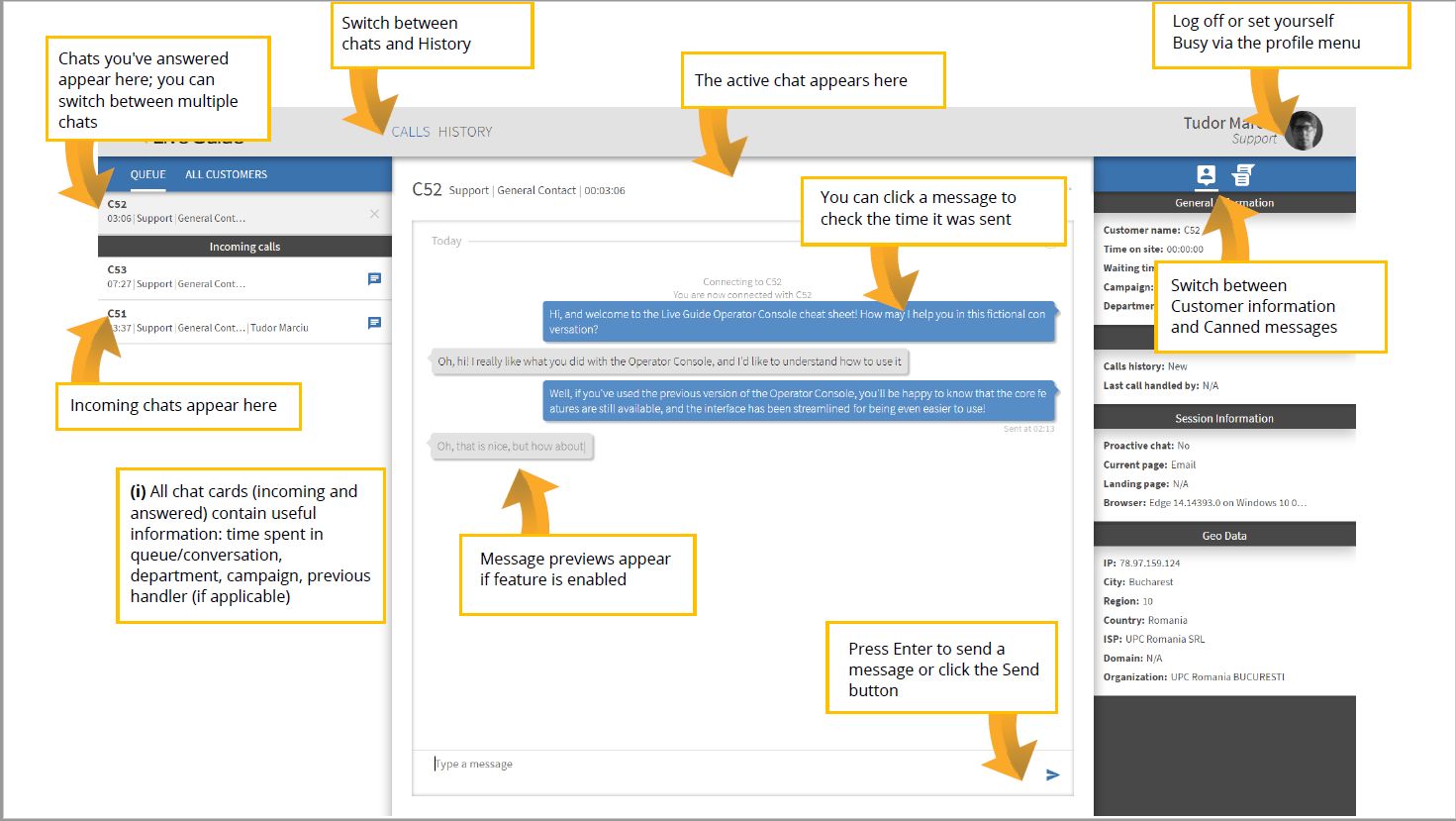
Task: Click the Send message arrow icon
Action: pyautogui.click(x=1053, y=773)
